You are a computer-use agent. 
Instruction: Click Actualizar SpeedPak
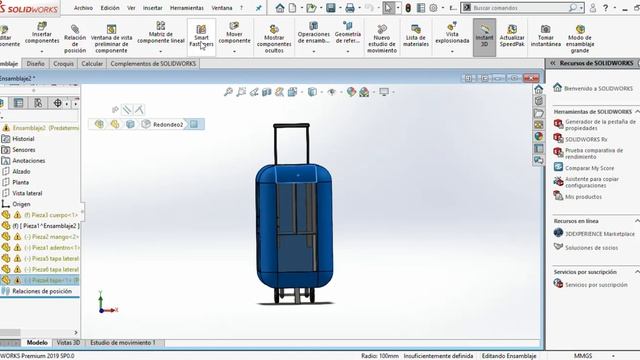coord(512,36)
